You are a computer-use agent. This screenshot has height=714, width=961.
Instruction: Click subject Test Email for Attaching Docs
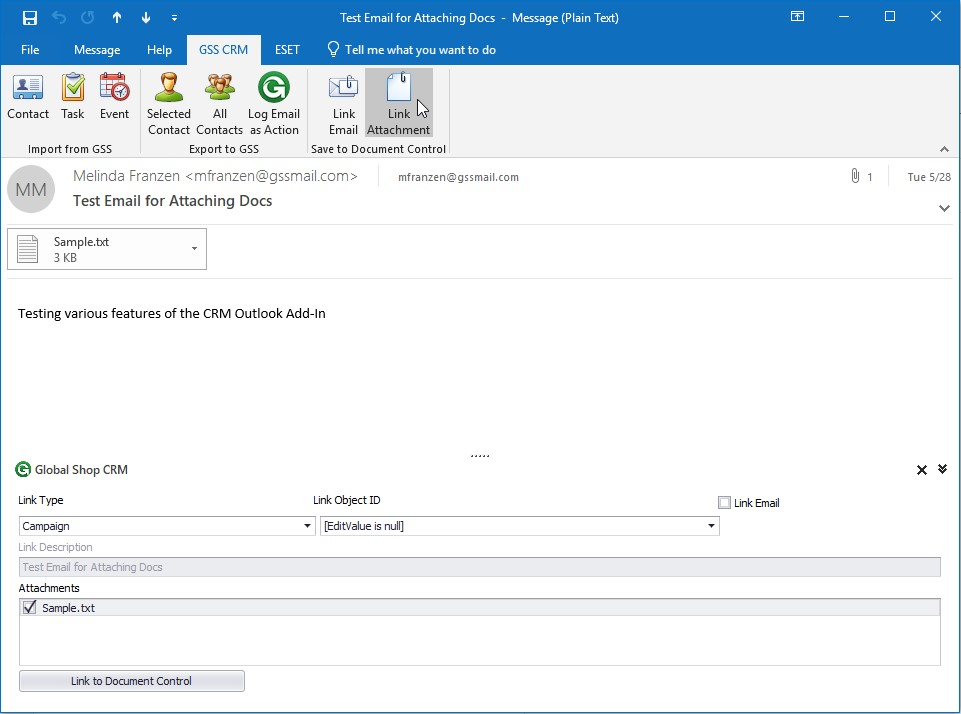tap(172, 201)
